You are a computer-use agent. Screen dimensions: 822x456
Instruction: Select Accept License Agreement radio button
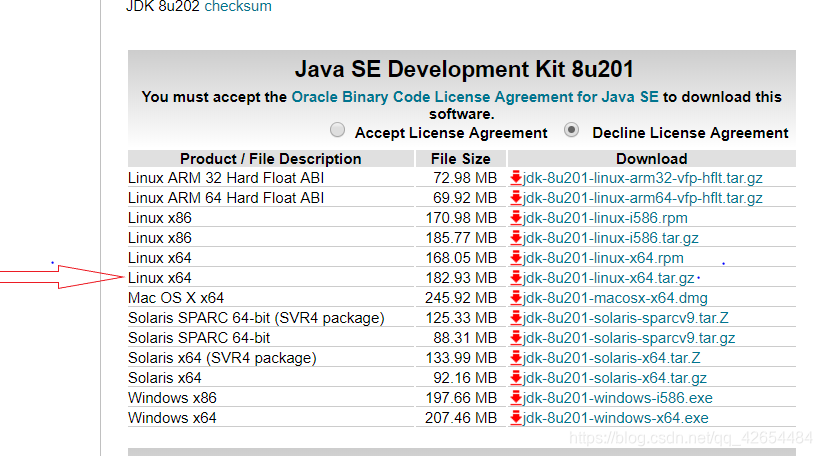(x=338, y=130)
